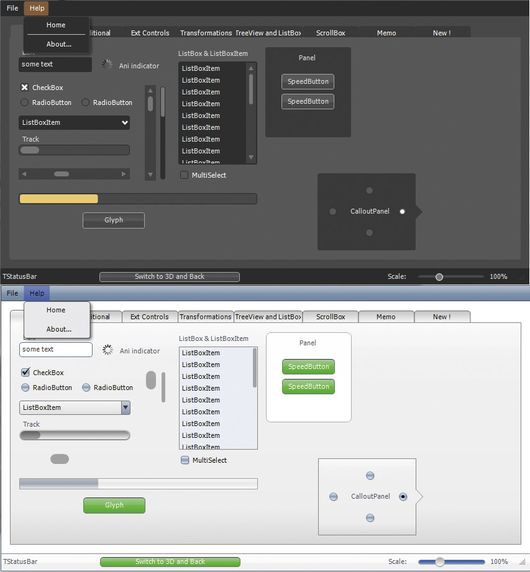Screen dimensions: 530x572
Task: Select left CalloutPanel radio in light window
Action: click(333, 496)
